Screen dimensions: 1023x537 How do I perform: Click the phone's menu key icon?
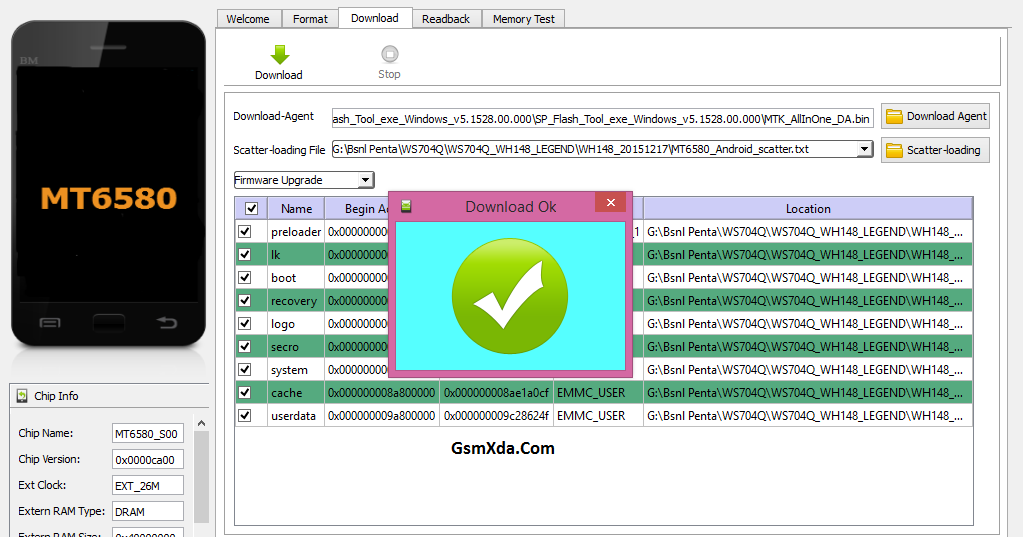(50, 322)
